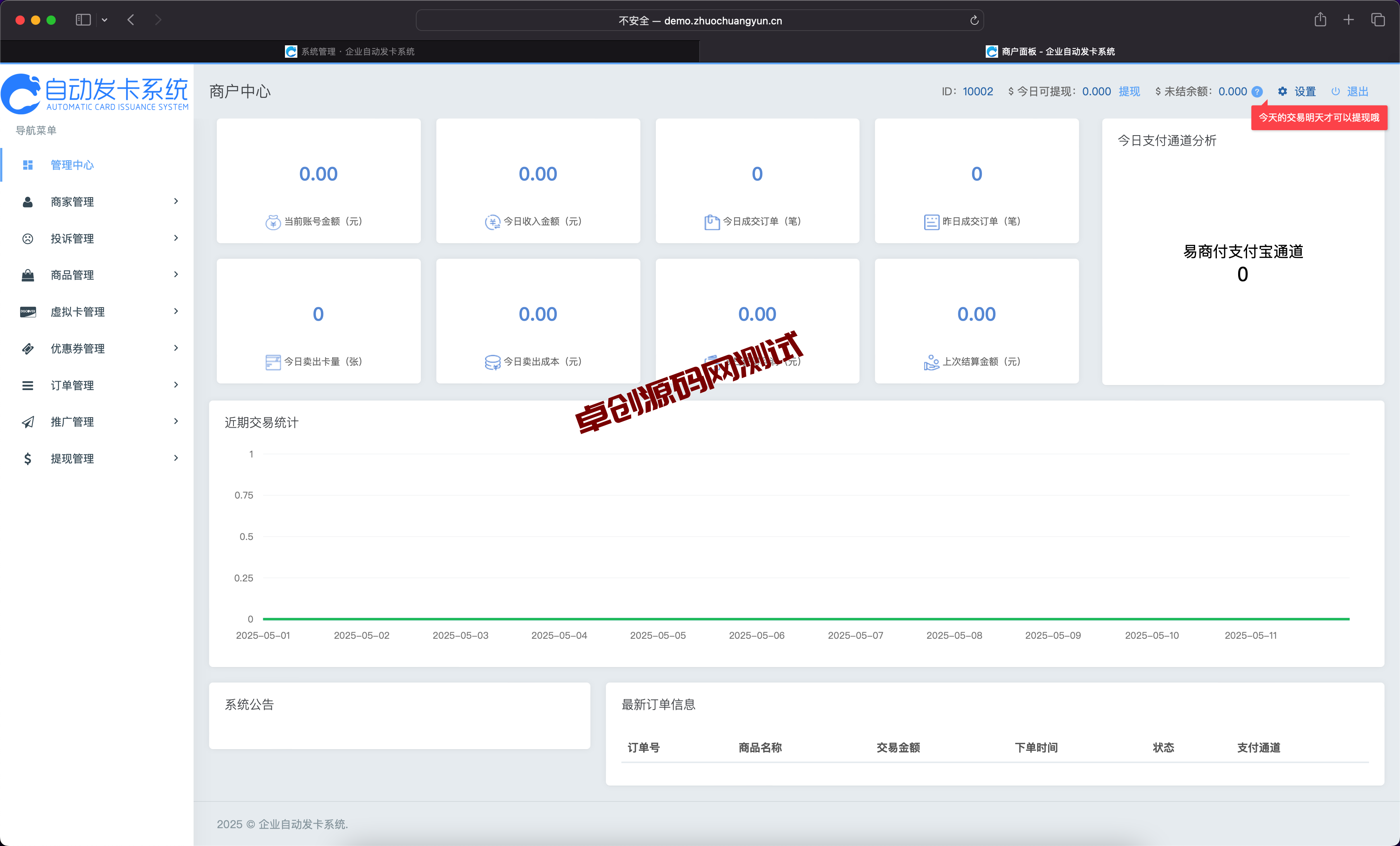Image resolution: width=1400 pixels, height=846 pixels.
Task: Expand the 虚拟卡管理 submenu chevron
Action: 176,311
